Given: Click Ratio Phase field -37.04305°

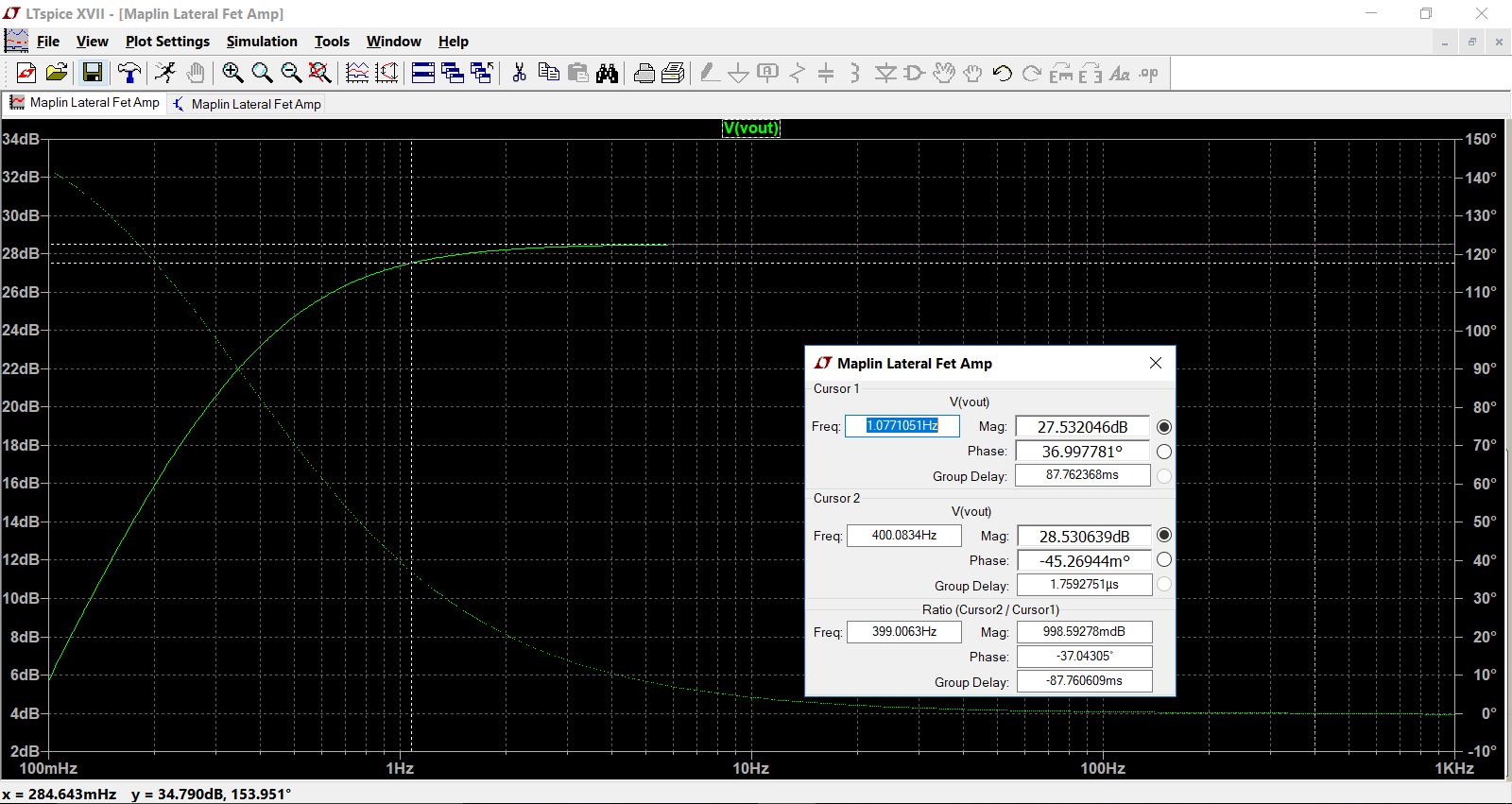Looking at the screenshot, I should point(1085,656).
